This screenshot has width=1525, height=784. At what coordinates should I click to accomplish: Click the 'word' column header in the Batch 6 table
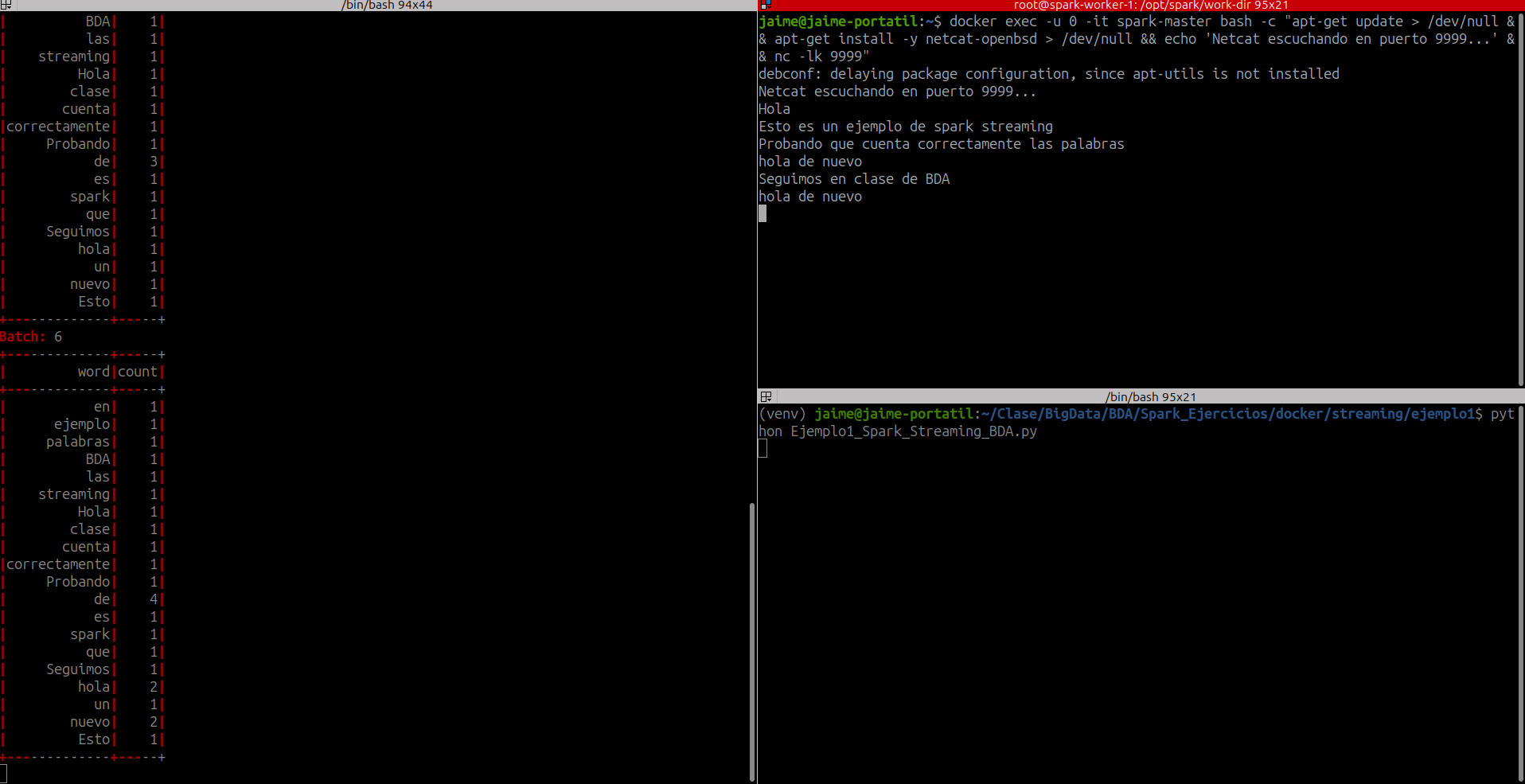point(93,372)
